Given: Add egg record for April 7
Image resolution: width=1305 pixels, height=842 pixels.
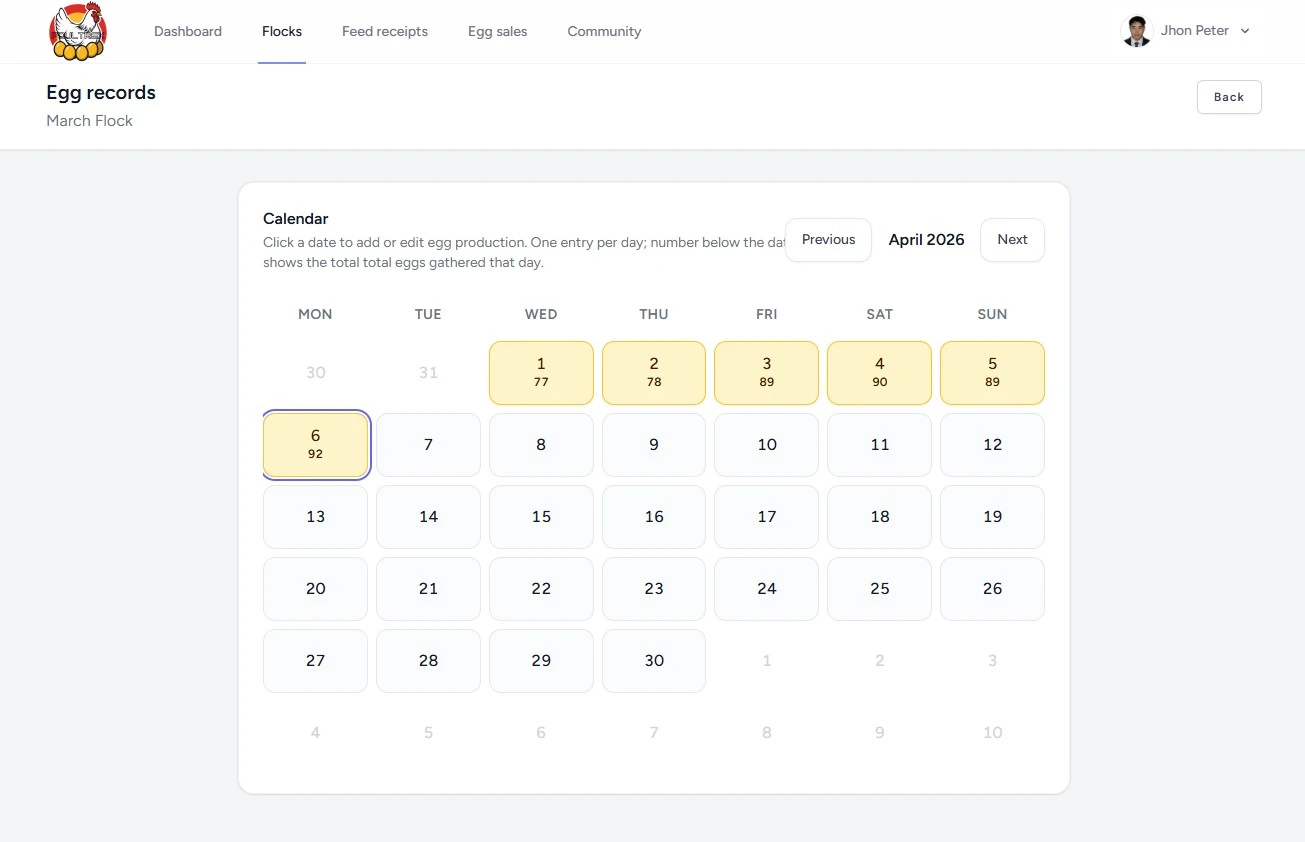Looking at the screenshot, I should (428, 445).
